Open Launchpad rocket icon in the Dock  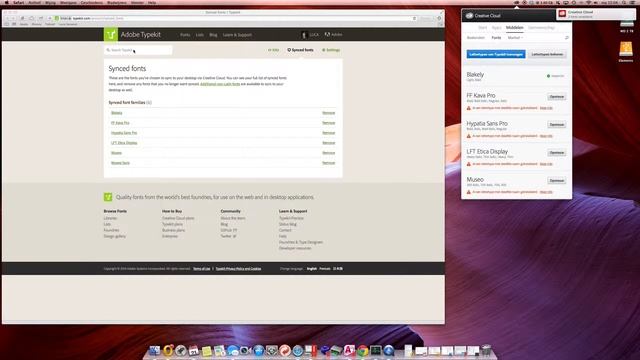click(x=181, y=350)
